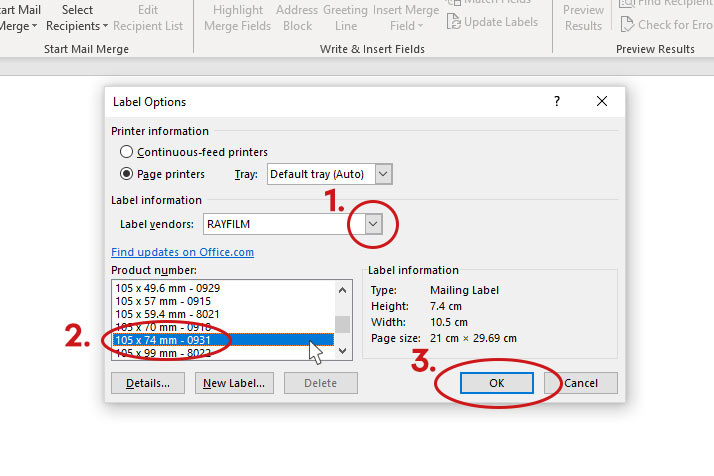Viewport: 714px width, 476px height.
Task: Click product list scroll down arrow
Action: point(343,351)
